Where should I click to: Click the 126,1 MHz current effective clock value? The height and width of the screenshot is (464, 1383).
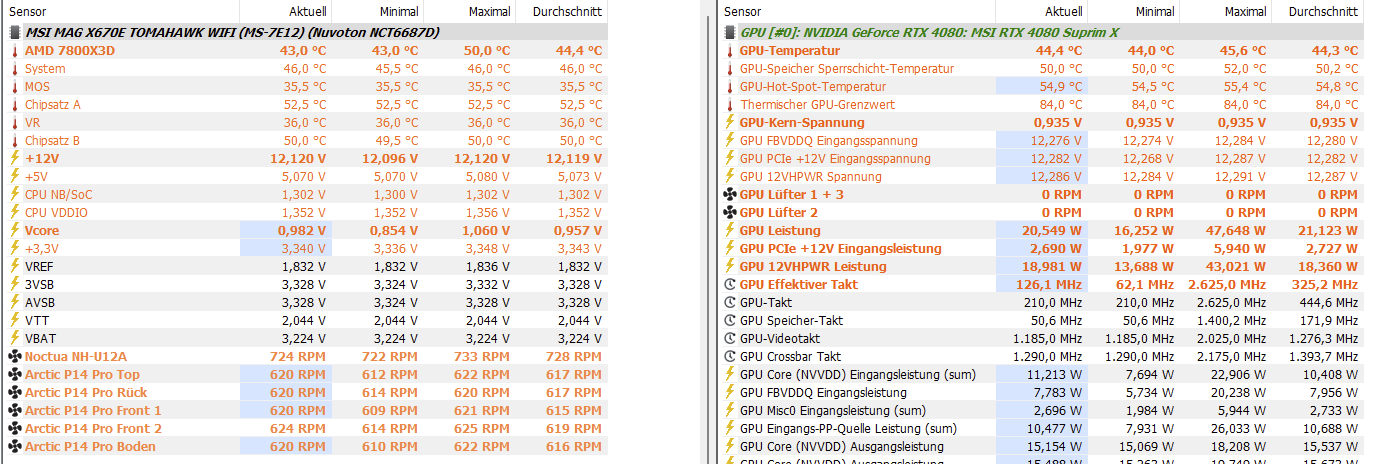point(1048,284)
